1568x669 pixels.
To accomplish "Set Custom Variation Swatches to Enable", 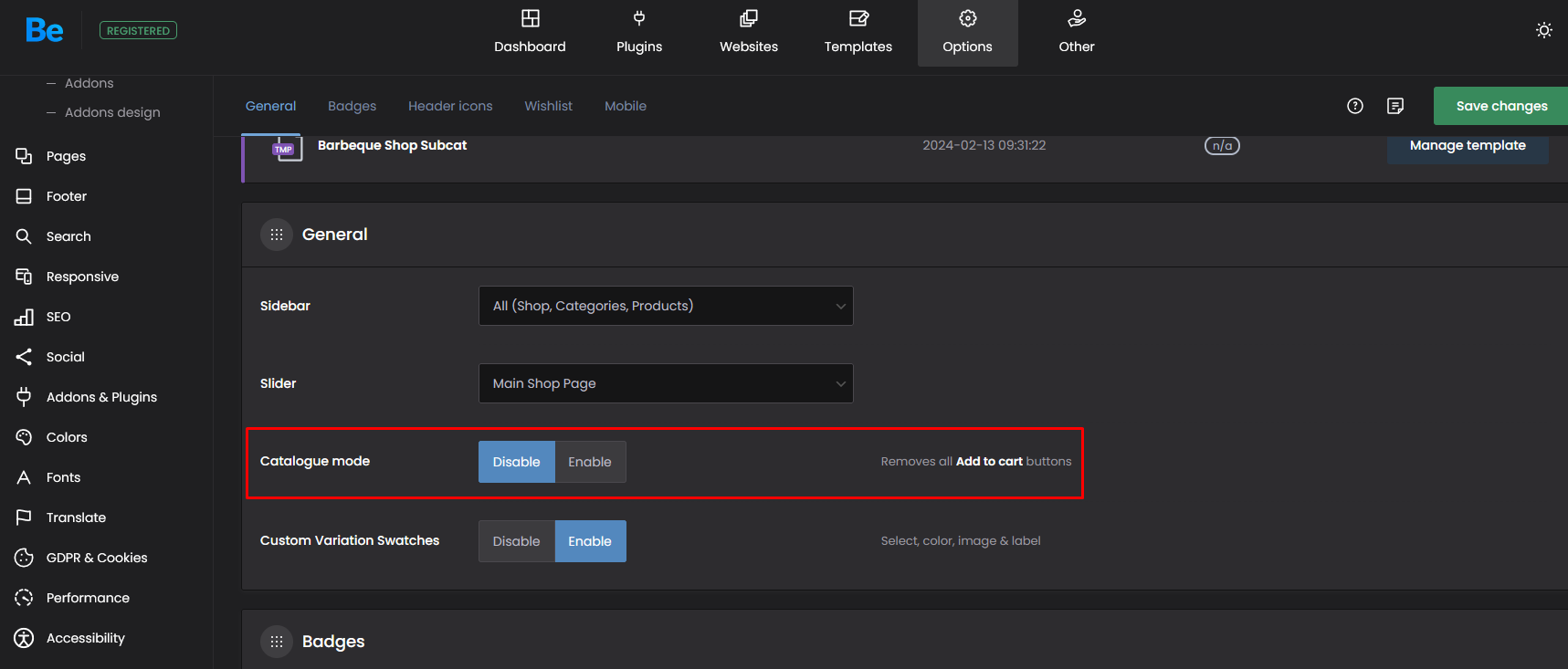I will (590, 541).
